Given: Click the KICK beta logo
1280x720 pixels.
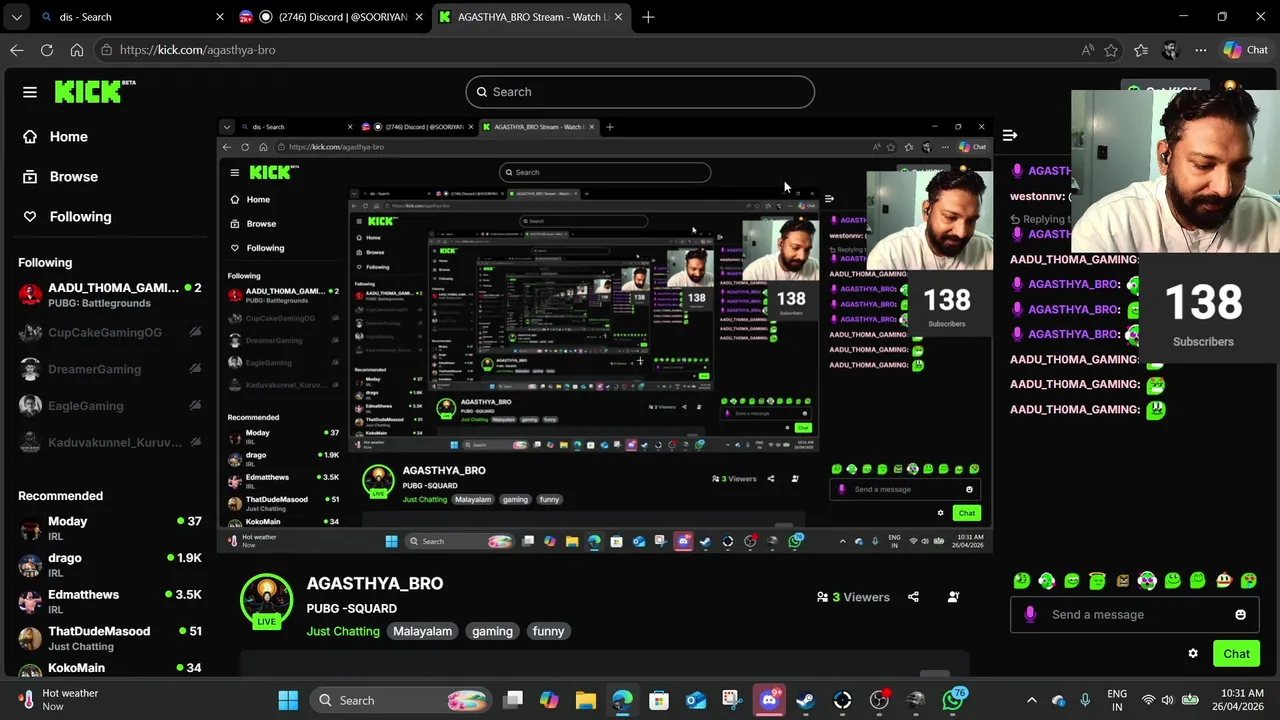Looking at the screenshot, I should pos(95,91).
